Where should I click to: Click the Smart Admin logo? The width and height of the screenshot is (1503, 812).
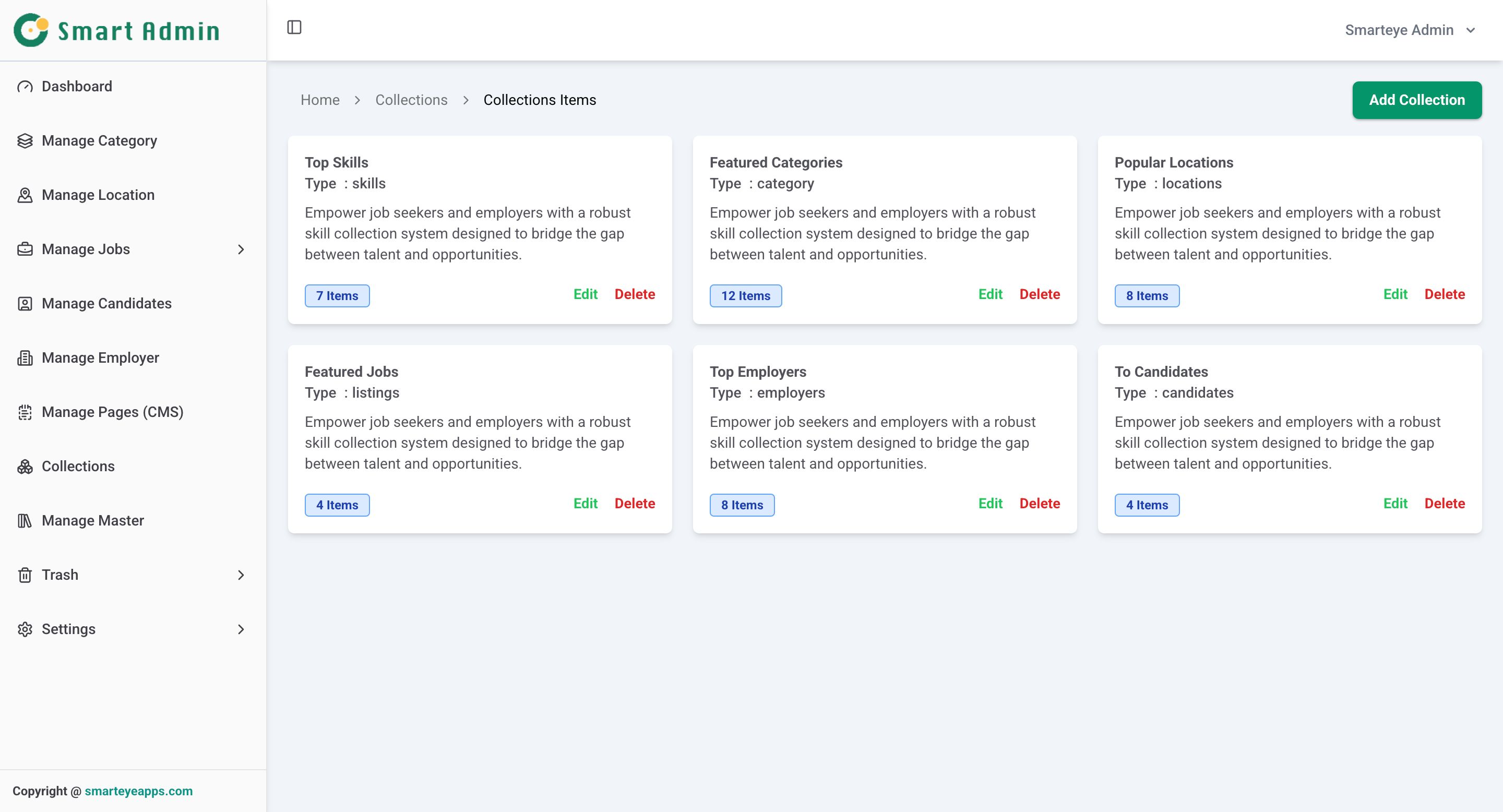117,30
